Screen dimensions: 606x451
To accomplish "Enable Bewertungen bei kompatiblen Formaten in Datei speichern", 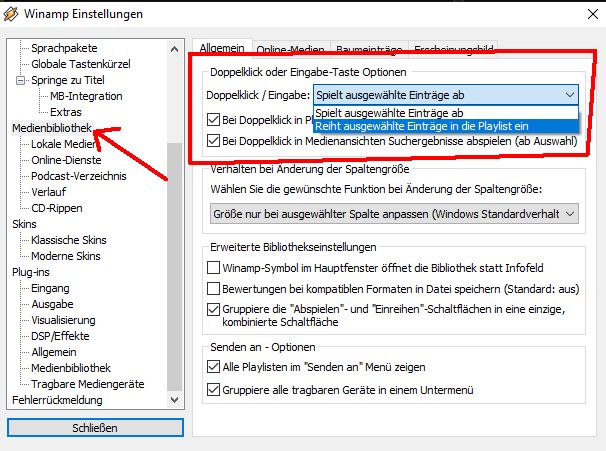I will (213, 289).
